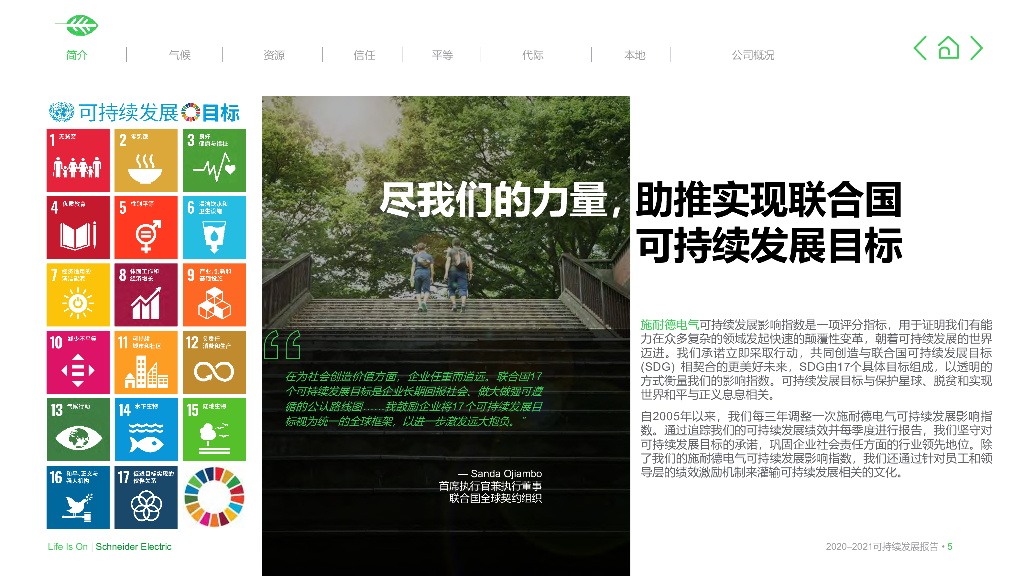Click SDG 14 Life Below Water tile
The image size is (1024, 576).
pyautogui.click(x=146, y=430)
